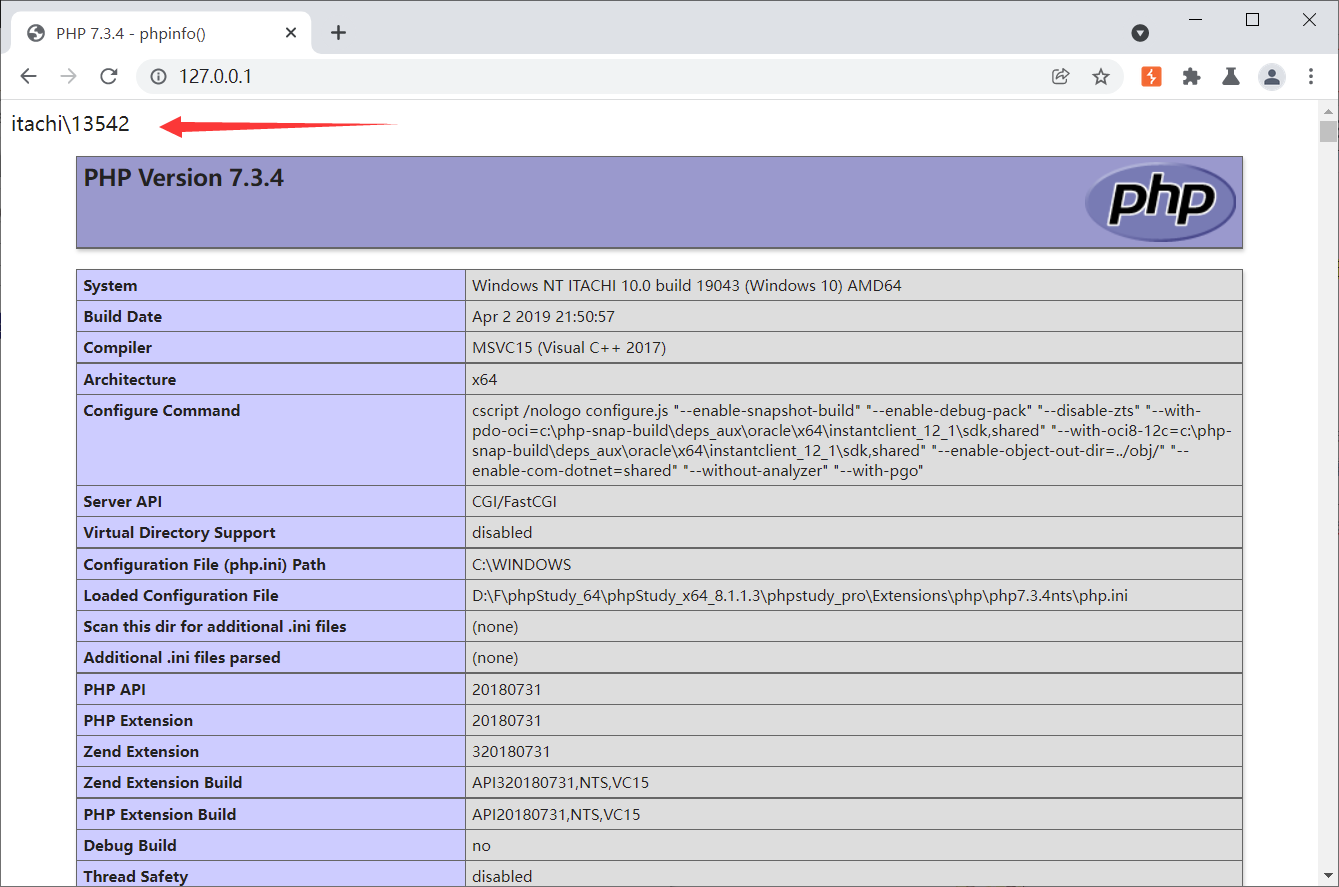Viewport: 1339px width, 887px height.
Task: Open a new tab
Action: pos(338,33)
